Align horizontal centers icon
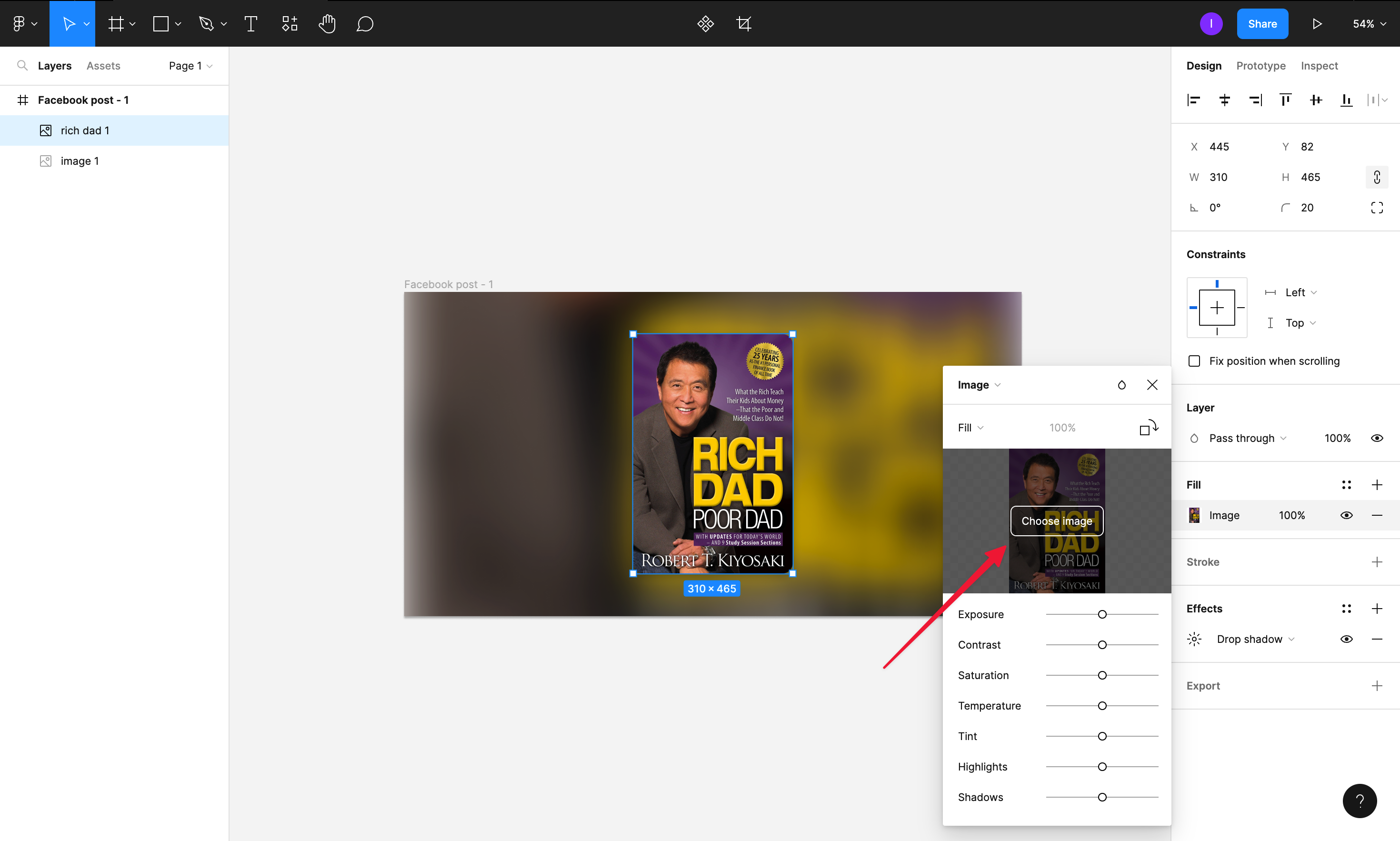 coord(1224,100)
